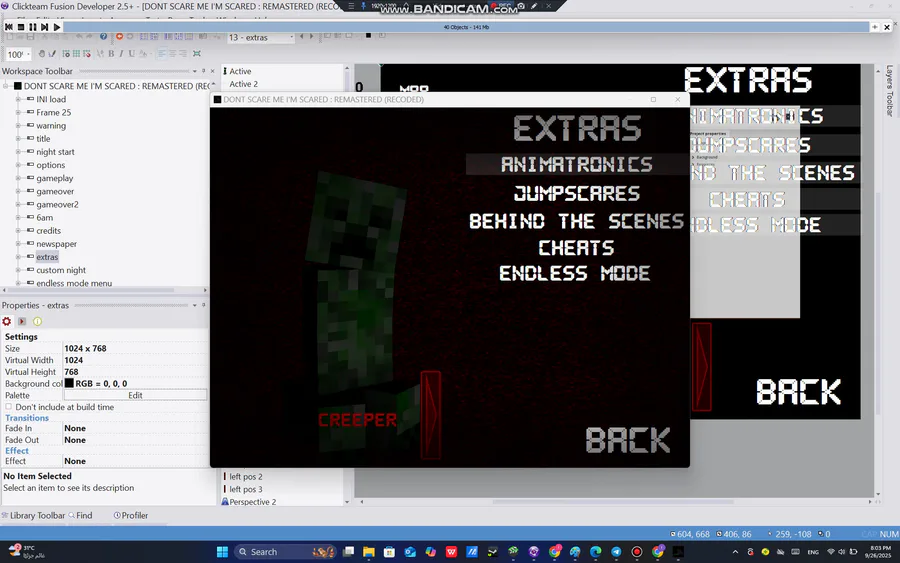Open Settings tab gear icon in Properties

point(7,321)
